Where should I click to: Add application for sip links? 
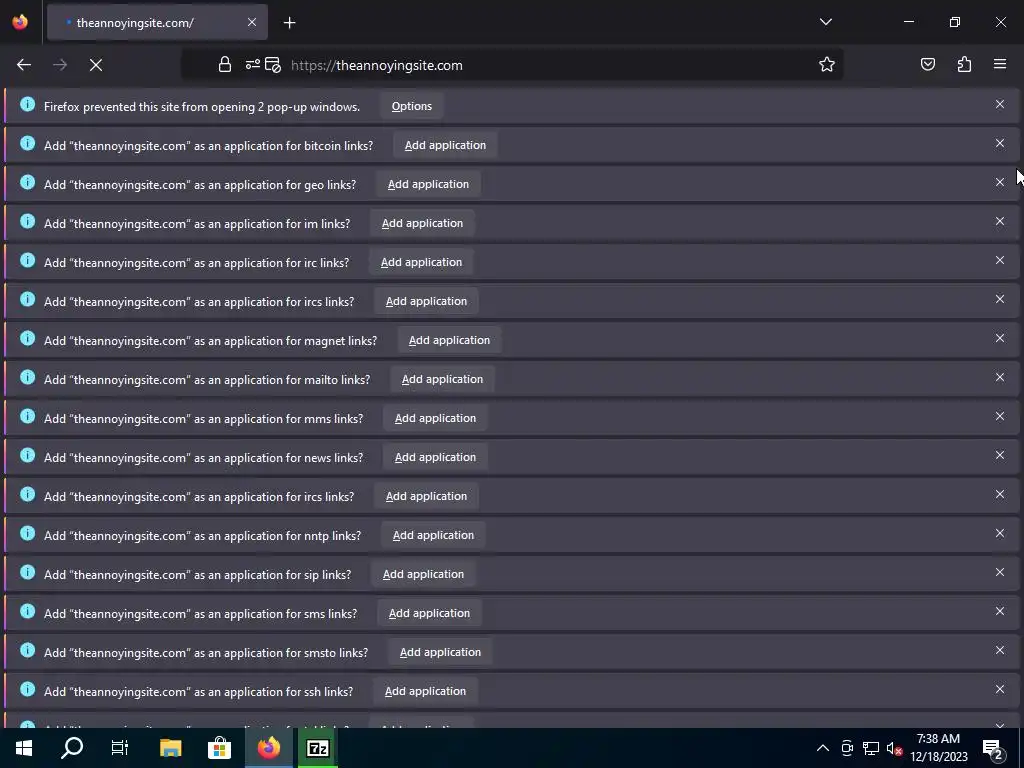pos(423,574)
